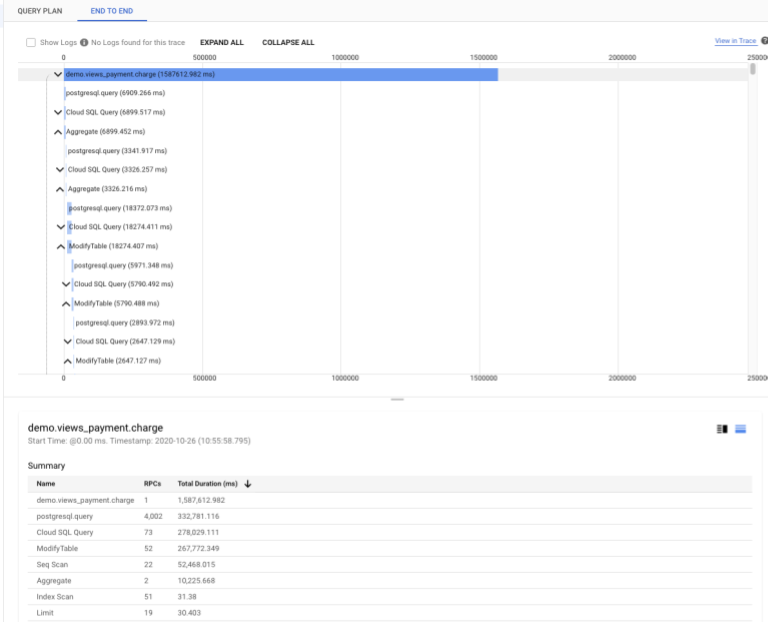Switch to the QUERY PLAN tab
This screenshot has height=622, width=769.
[40, 11]
